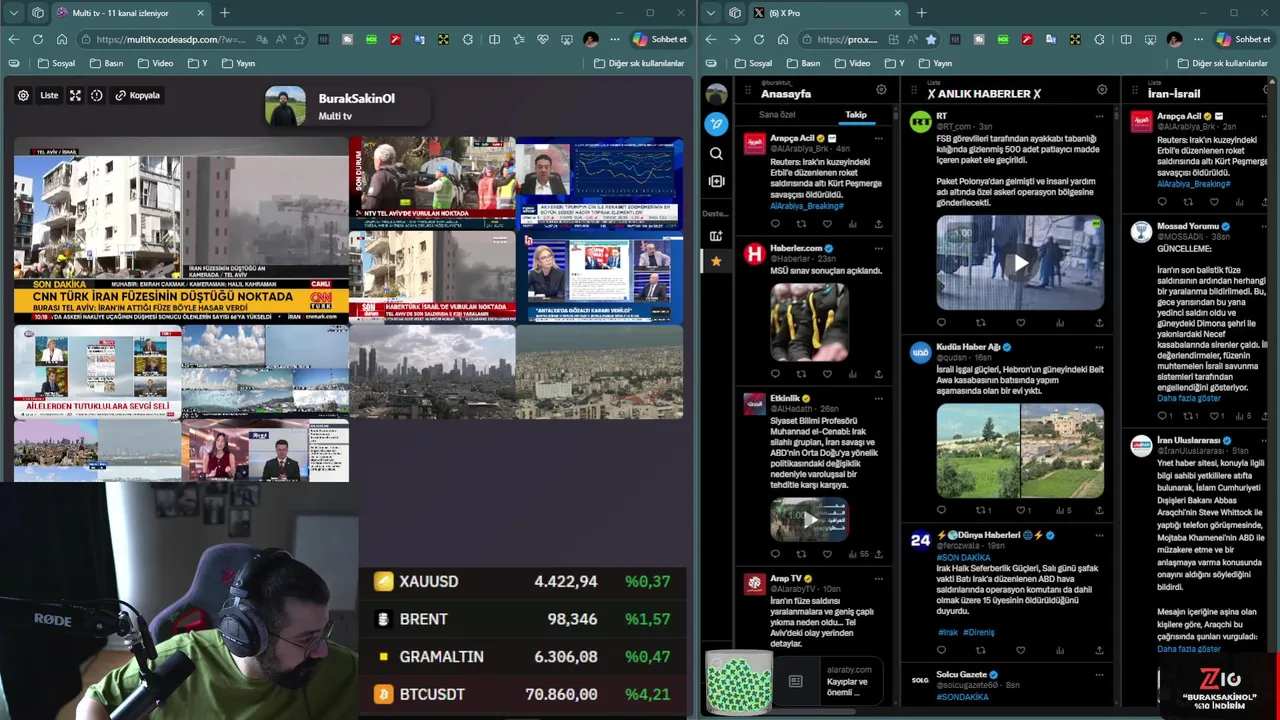Image resolution: width=1280 pixels, height=720 pixels.
Task: Toggle fullscreen expand icon in Multi tv
Action: click(x=75, y=95)
